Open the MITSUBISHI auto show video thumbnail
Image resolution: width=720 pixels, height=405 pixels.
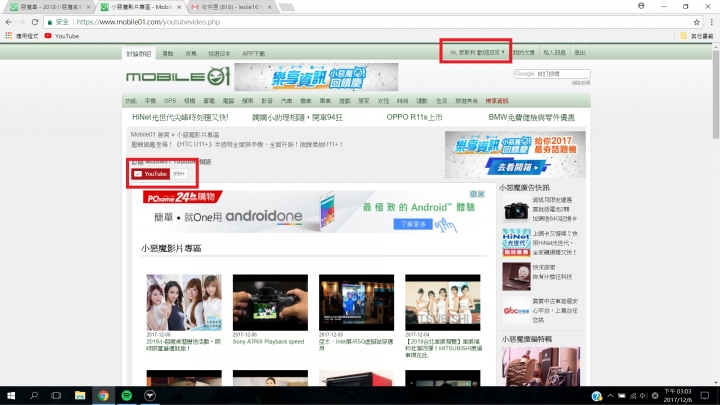443,302
